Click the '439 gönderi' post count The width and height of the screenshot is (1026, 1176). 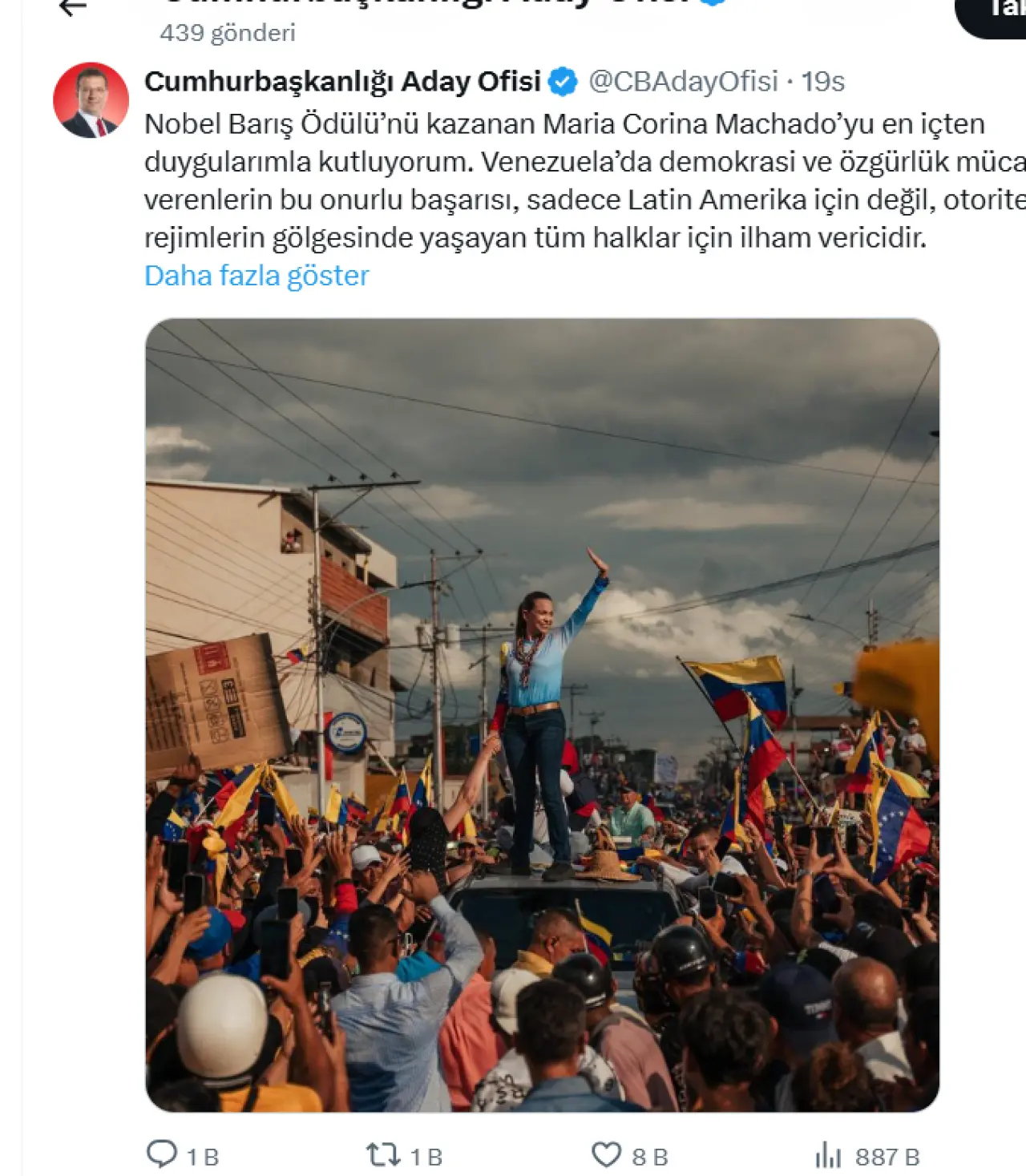pyautogui.click(x=228, y=33)
